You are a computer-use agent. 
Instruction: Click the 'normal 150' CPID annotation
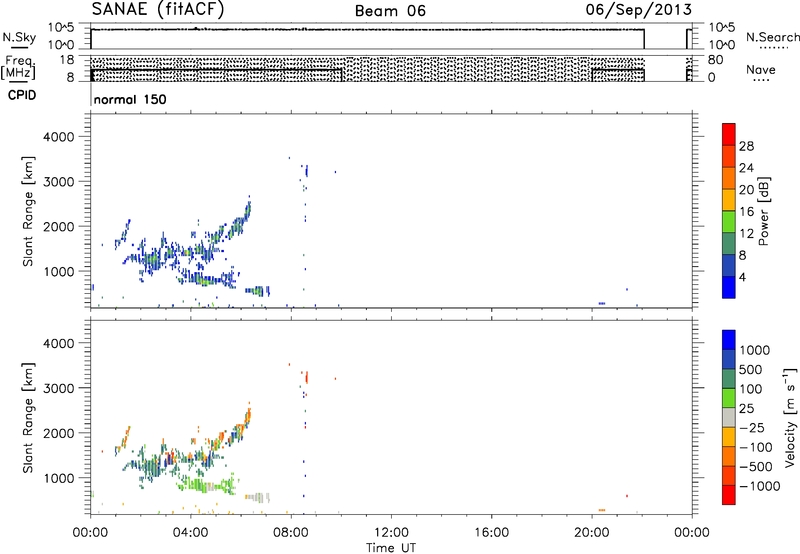coord(130,99)
